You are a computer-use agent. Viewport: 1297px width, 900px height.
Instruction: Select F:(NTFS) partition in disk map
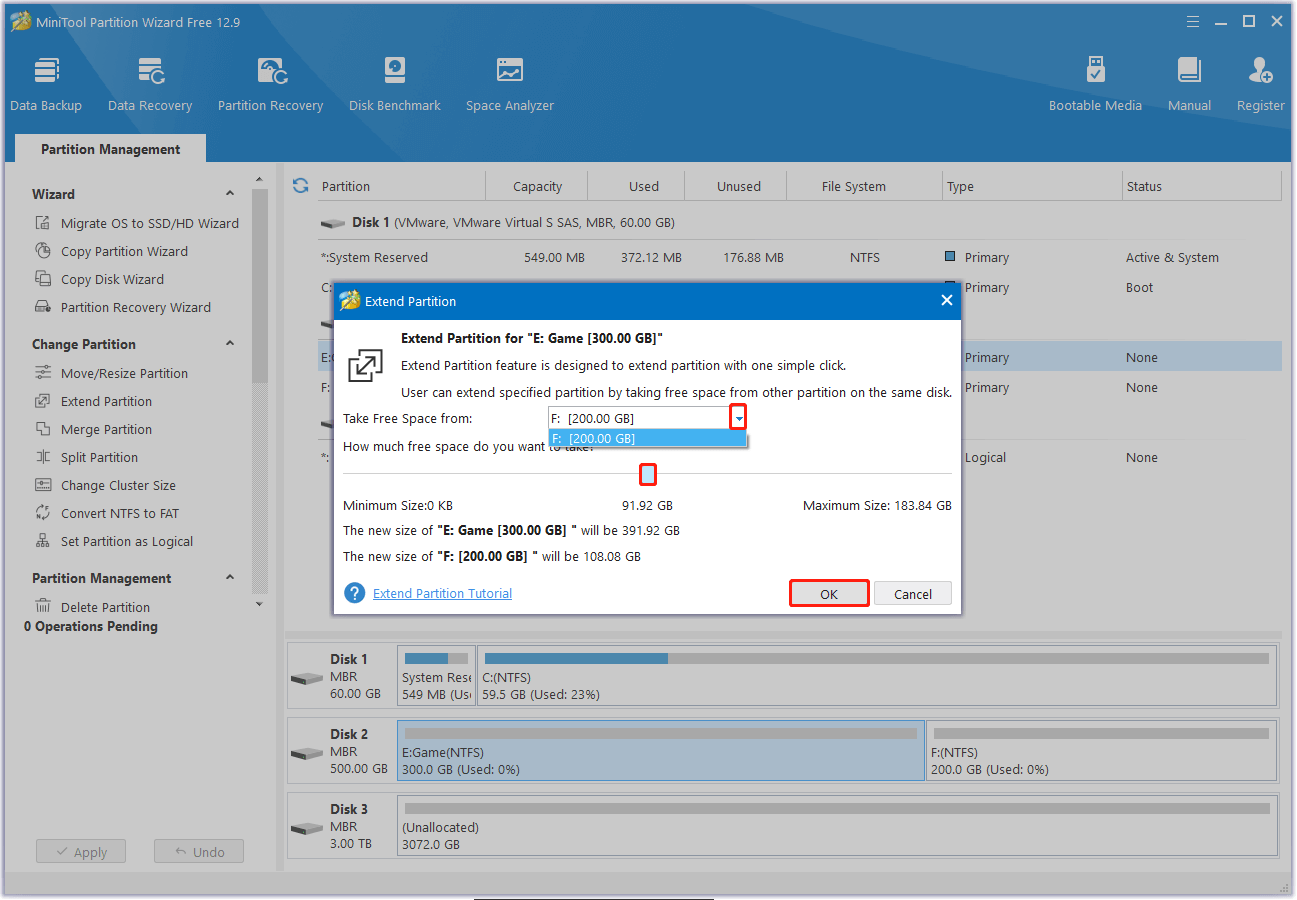[x=1102, y=751]
